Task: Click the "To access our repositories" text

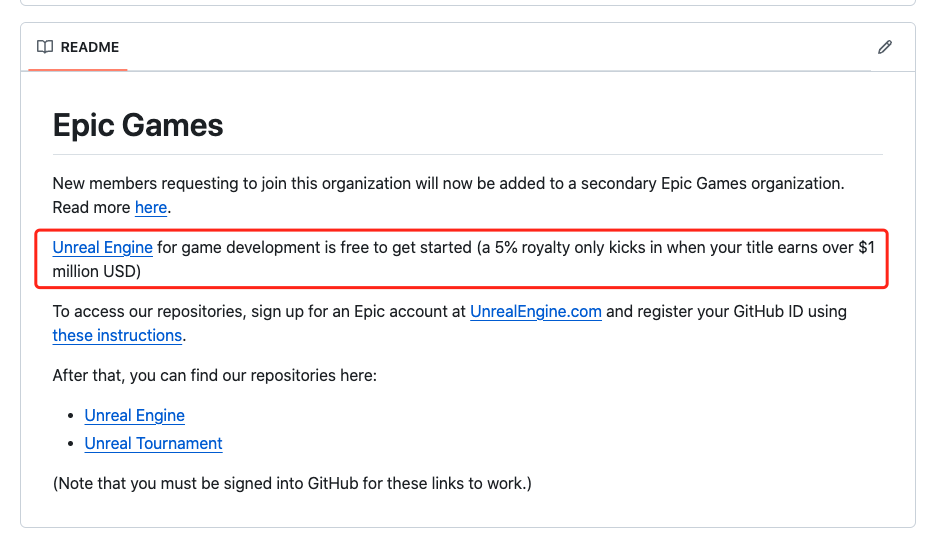Action: point(150,311)
